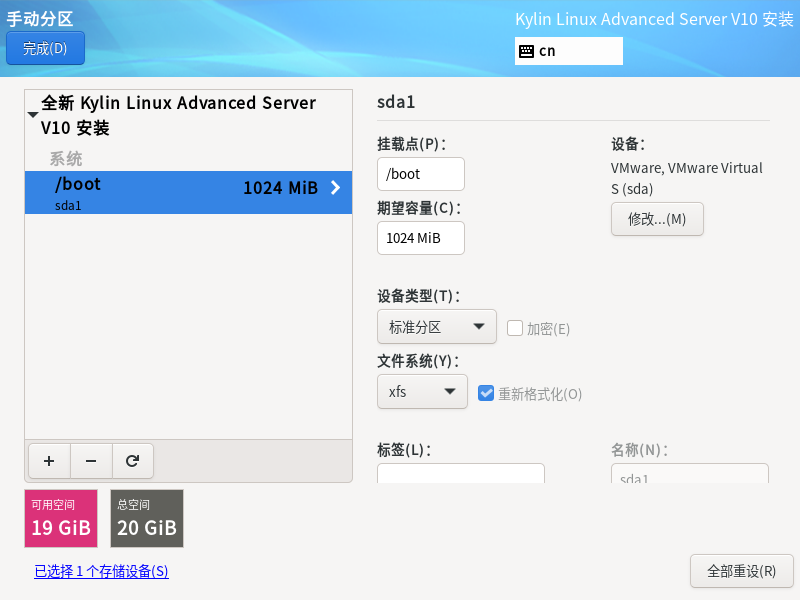Click the 系统 section label
Image resolution: width=800 pixels, height=600 pixels.
66,159
